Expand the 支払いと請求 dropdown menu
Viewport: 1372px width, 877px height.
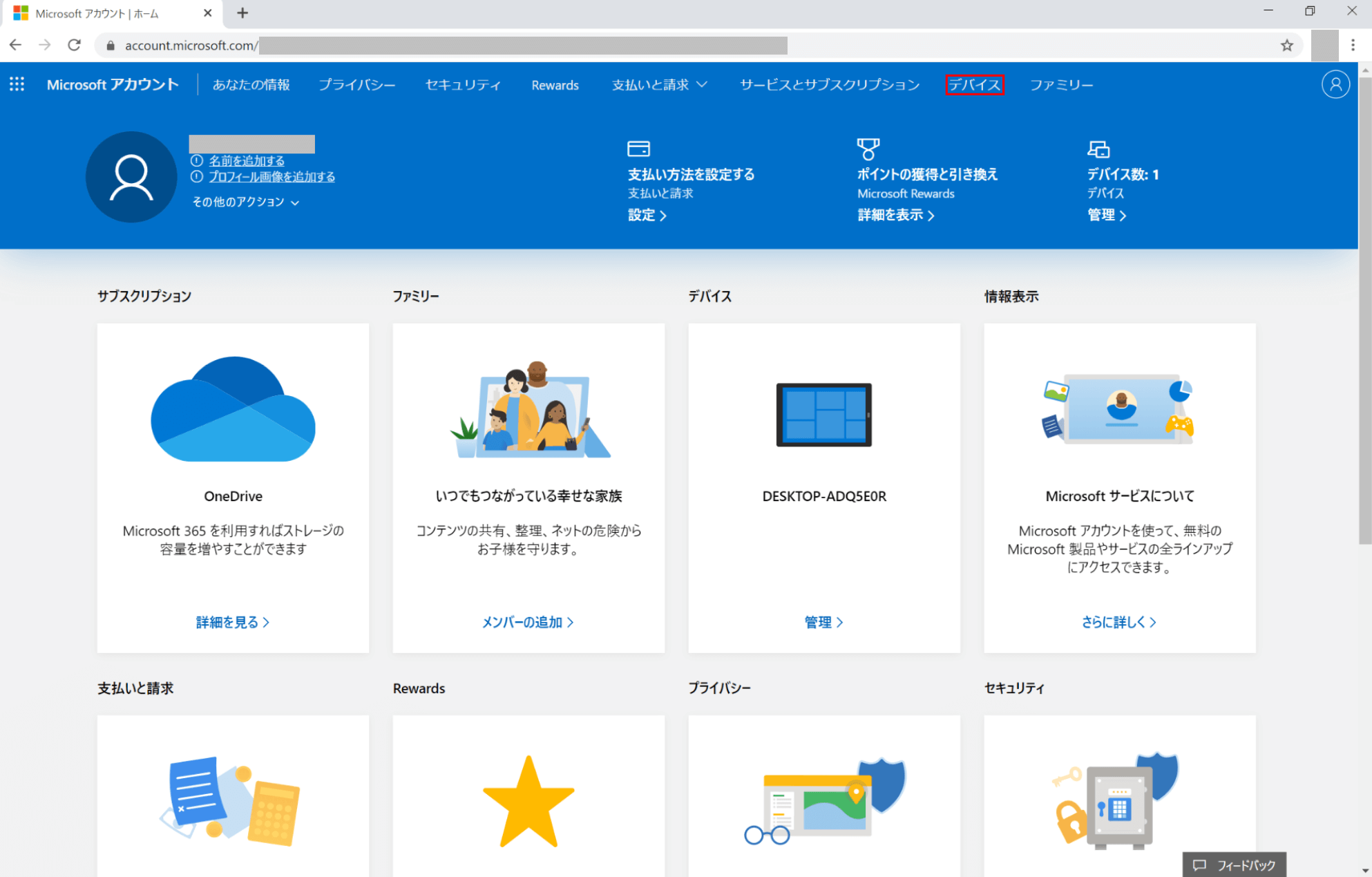[x=660, y=85]
